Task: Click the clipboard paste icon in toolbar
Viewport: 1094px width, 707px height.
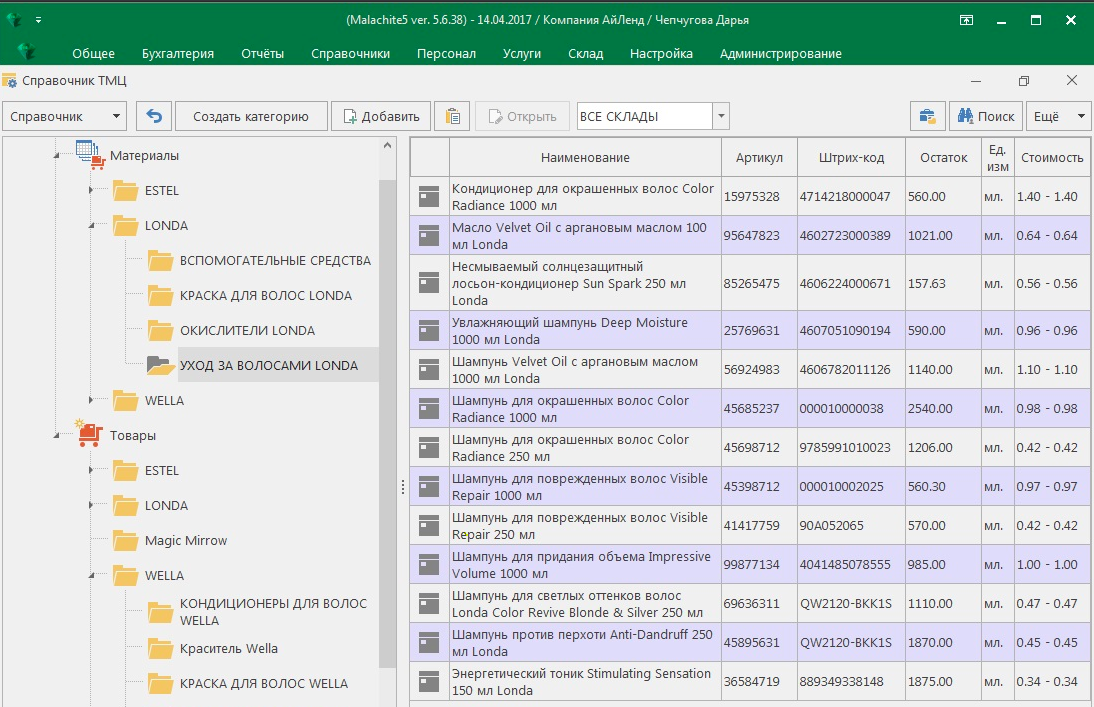Action: click(x=454, y=116)
